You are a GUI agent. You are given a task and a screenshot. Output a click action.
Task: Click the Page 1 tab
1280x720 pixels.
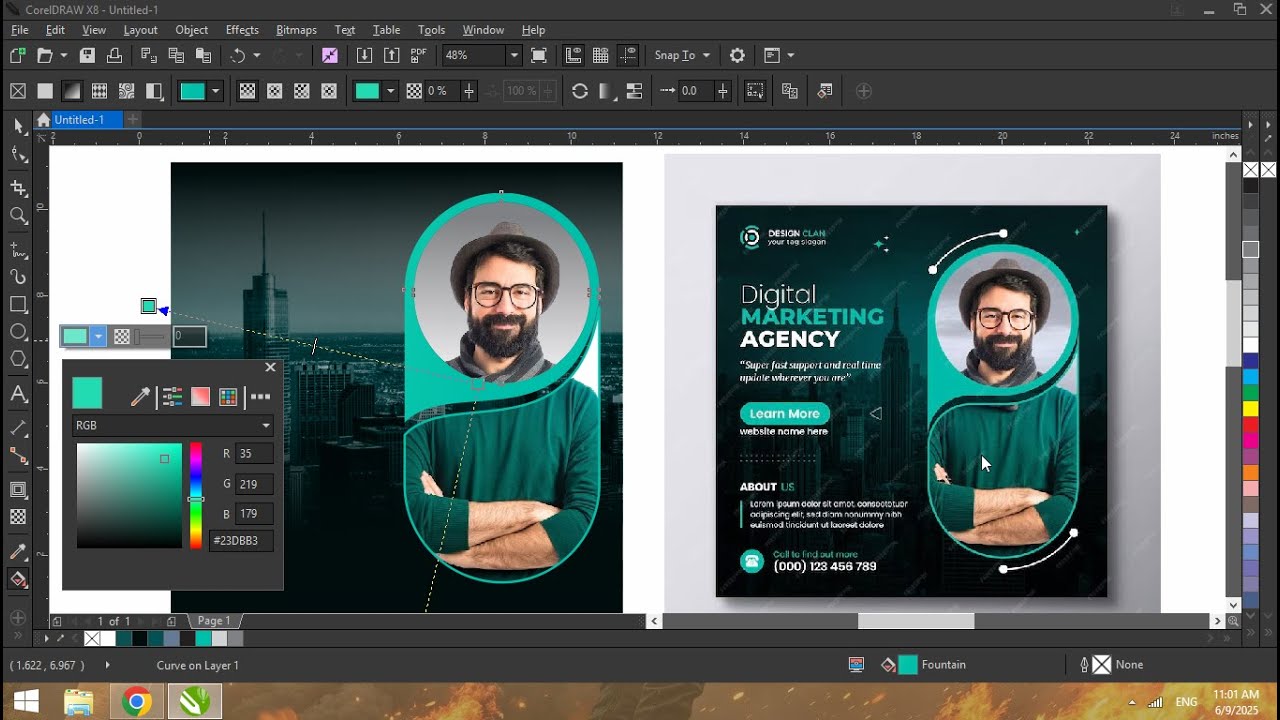(214, 621)
